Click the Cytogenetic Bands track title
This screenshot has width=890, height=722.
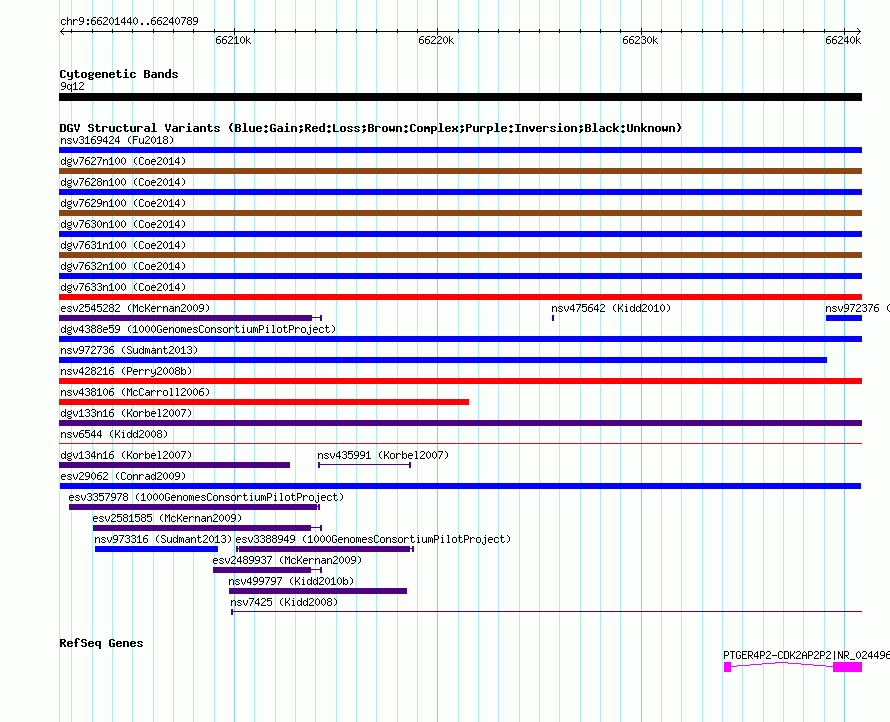pyautogui.click(x=119, y=74)
